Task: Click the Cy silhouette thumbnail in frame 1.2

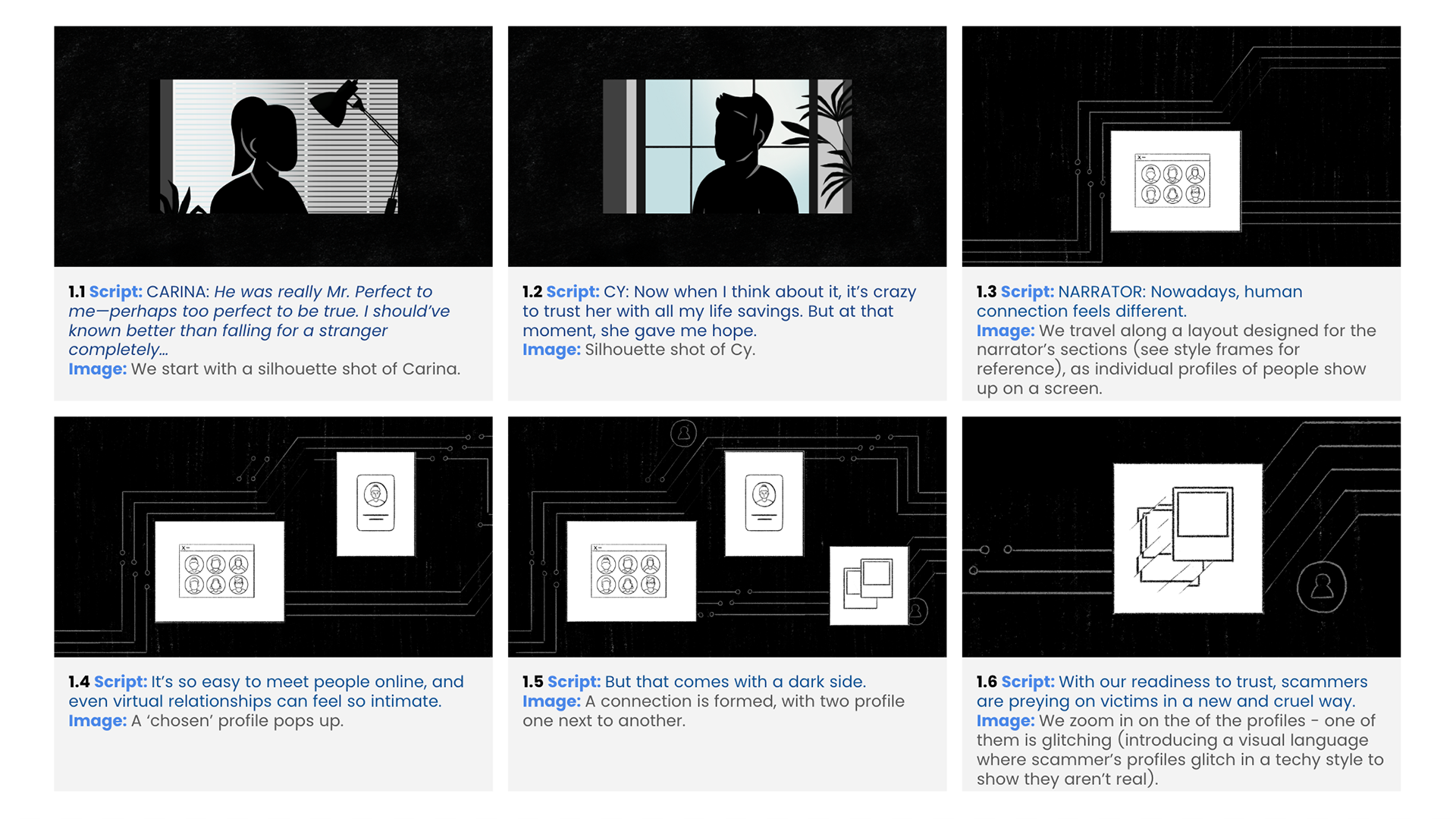Action: pos(727,146)
